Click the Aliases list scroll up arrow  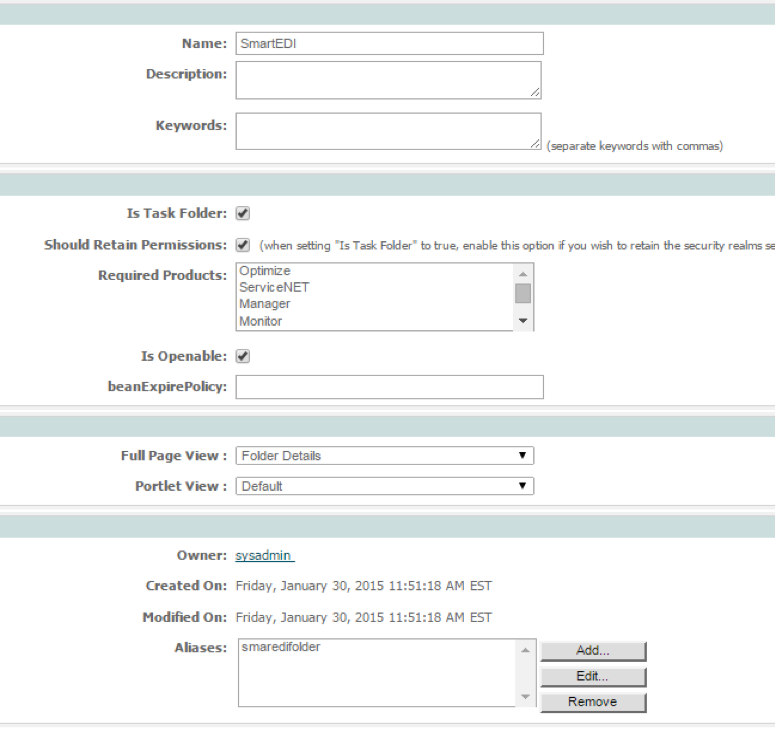(525, 650)
